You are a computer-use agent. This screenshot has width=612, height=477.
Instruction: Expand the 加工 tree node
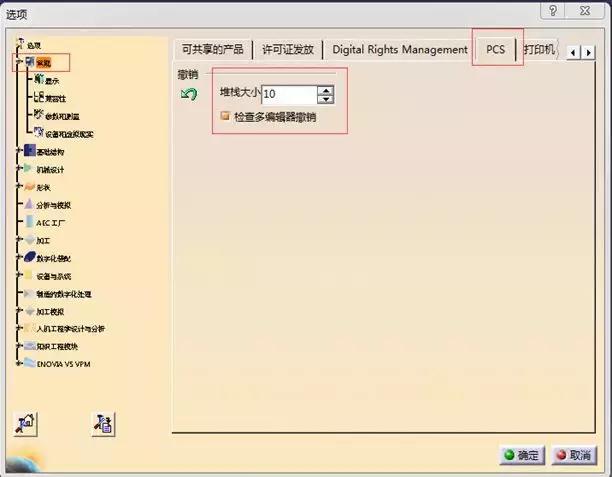pos(18,239)
